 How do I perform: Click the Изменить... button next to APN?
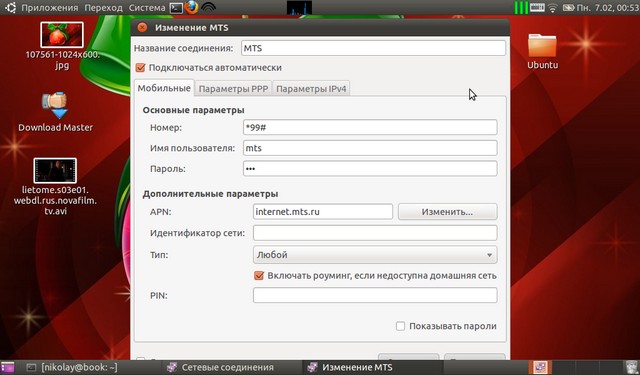447,212
